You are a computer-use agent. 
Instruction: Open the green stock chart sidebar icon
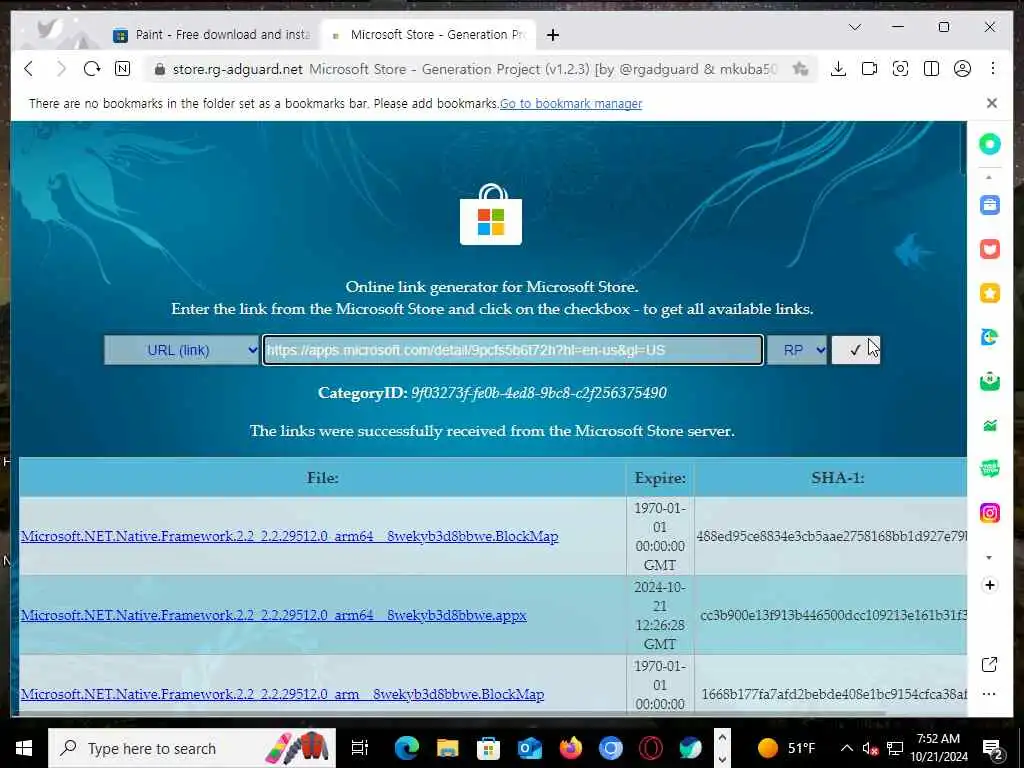pyautogui.click(x=989, y=425)
